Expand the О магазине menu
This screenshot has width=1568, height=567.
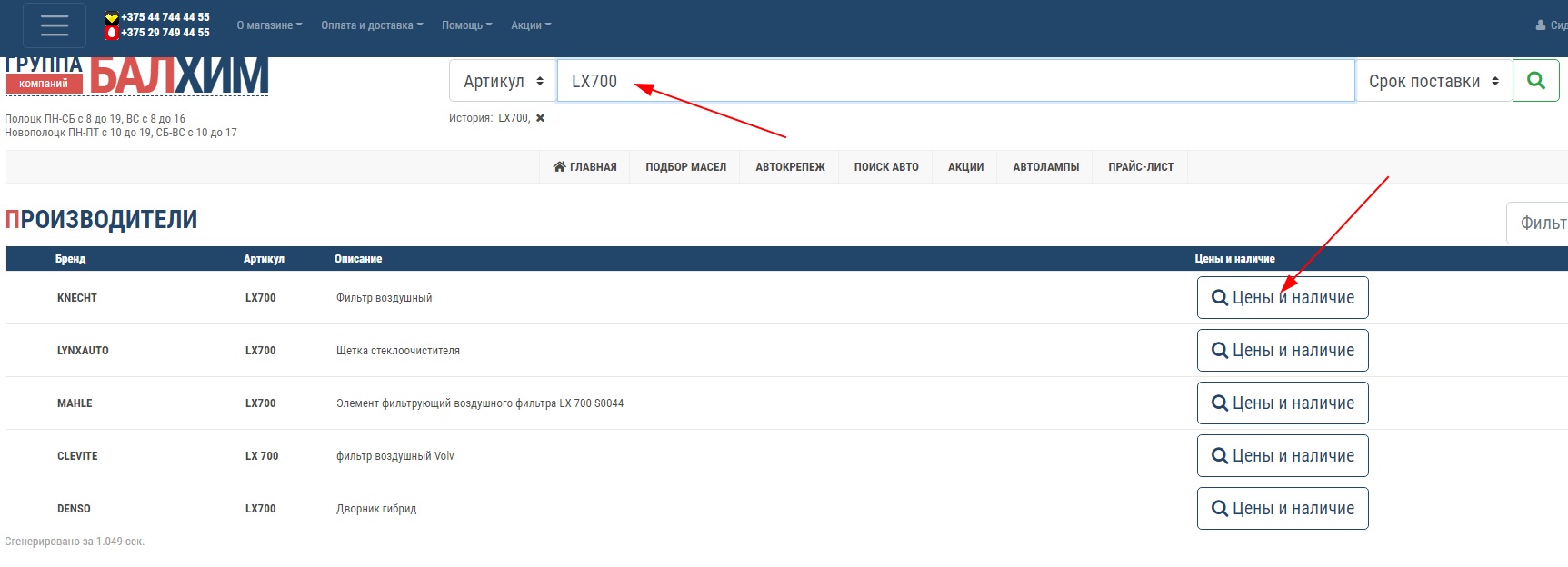(269, 25)
